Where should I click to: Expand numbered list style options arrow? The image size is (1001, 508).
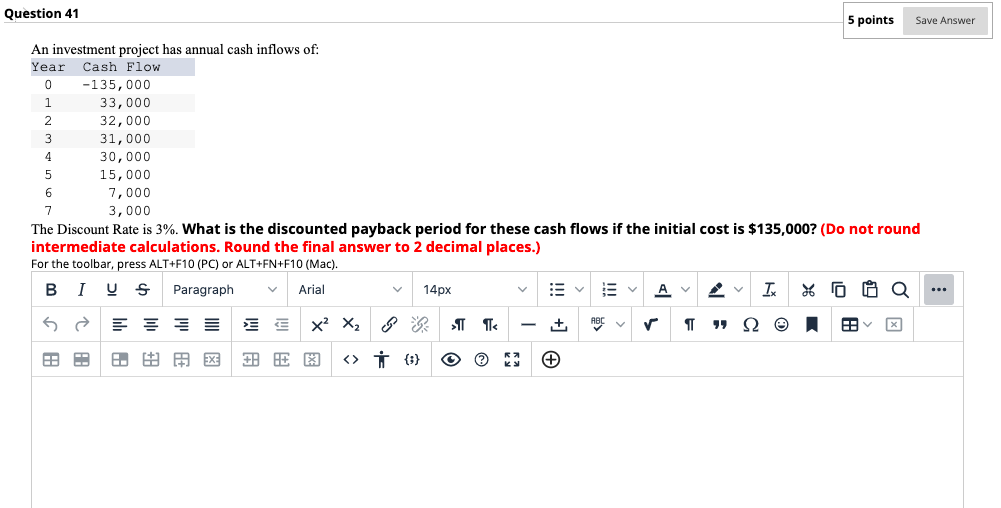coord(632,290)
